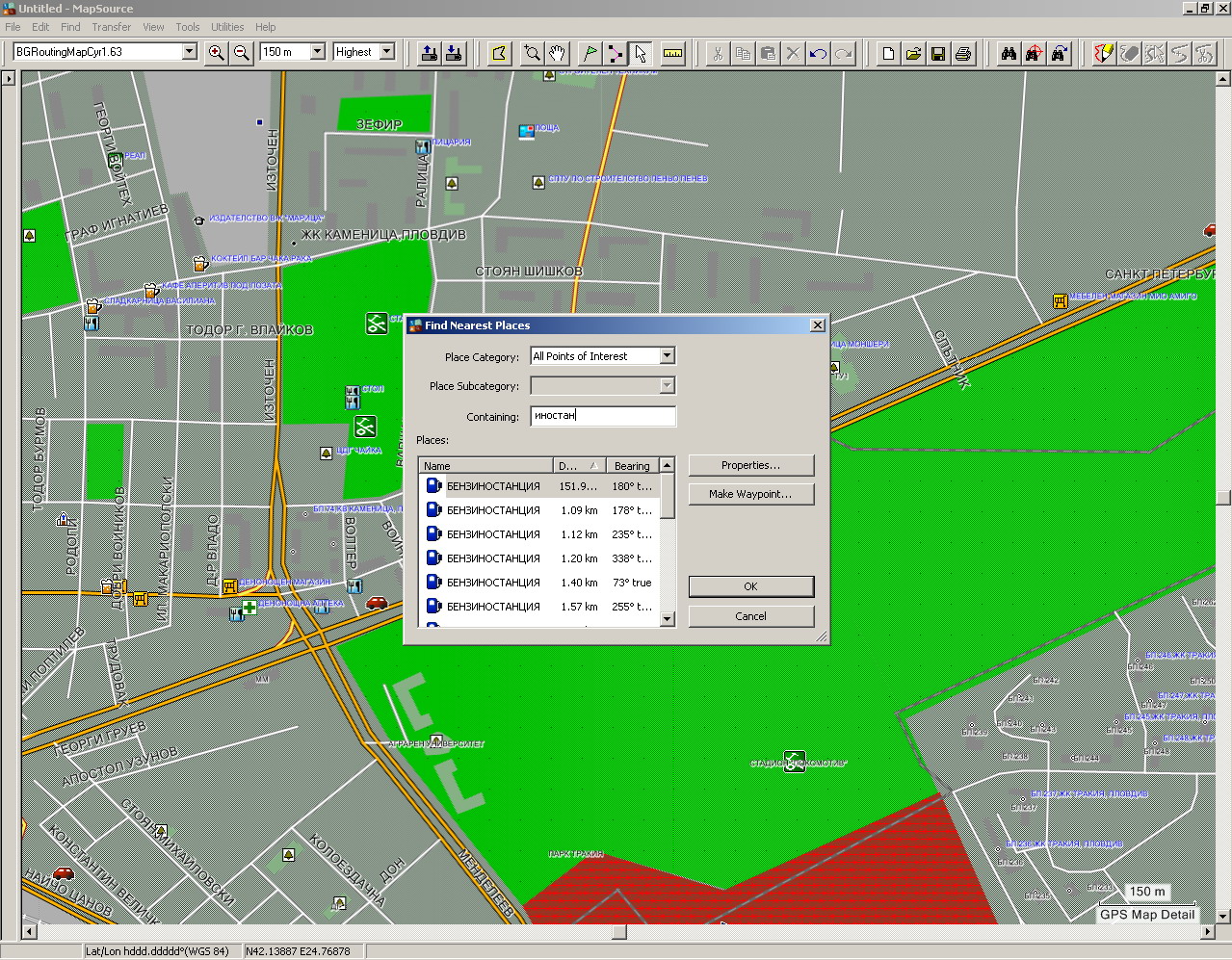The image size is (1232, 960).
Task: Click the Make Waypoint... button
Action: (750, 494)
